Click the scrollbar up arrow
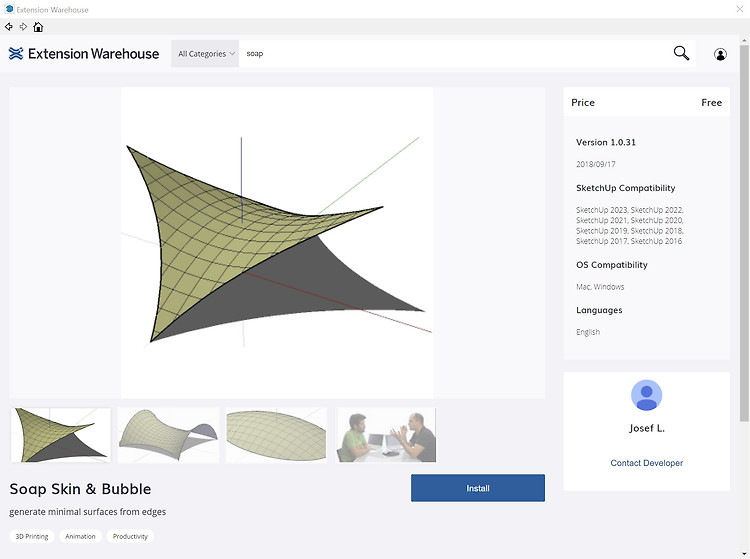This screenshot has width=750, height=559. point(744,40)
